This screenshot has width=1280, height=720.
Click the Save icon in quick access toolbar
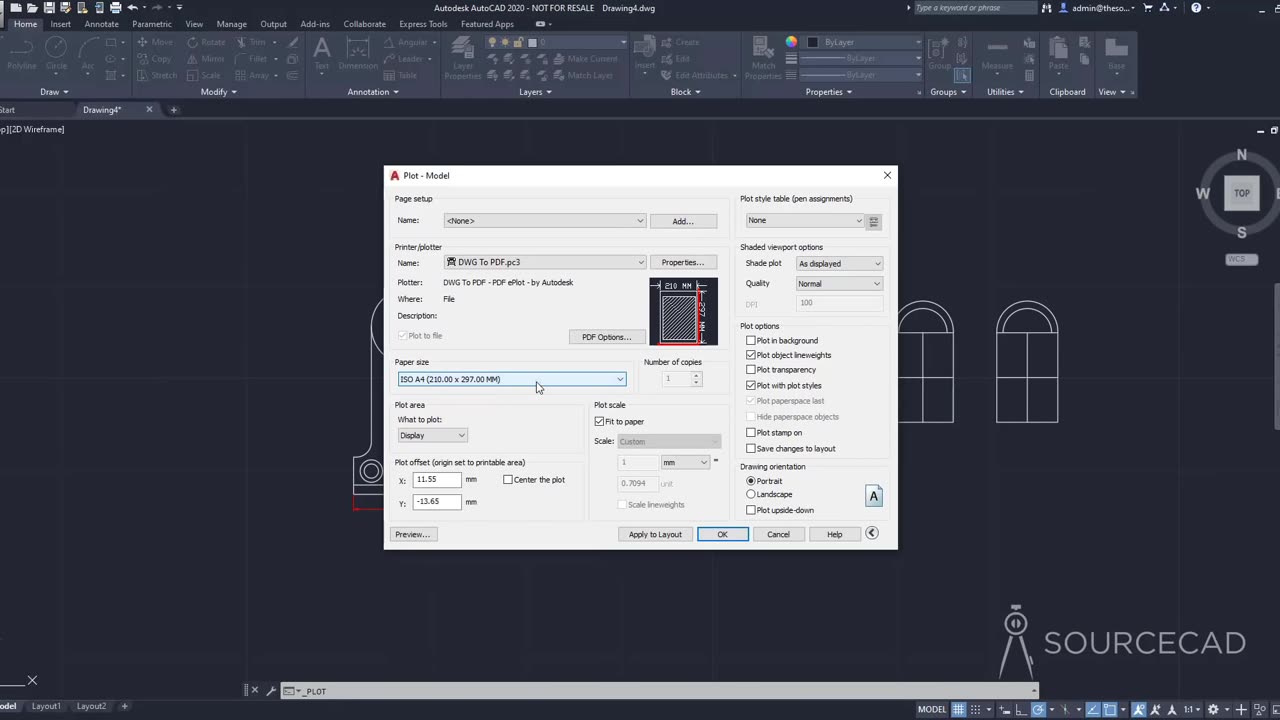click(49, 7)
